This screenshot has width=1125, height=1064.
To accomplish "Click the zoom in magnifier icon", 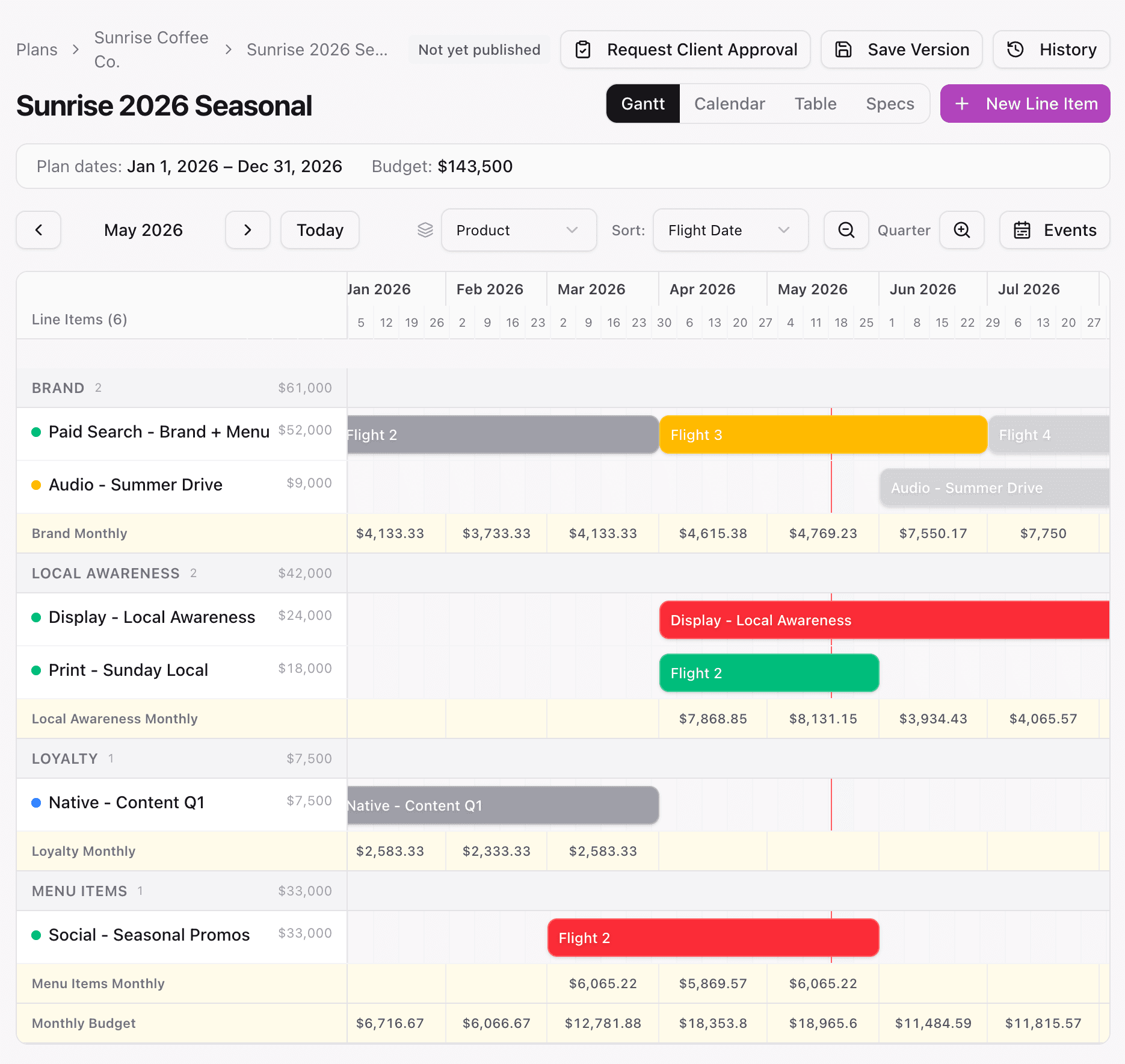I will coord(961,230).
